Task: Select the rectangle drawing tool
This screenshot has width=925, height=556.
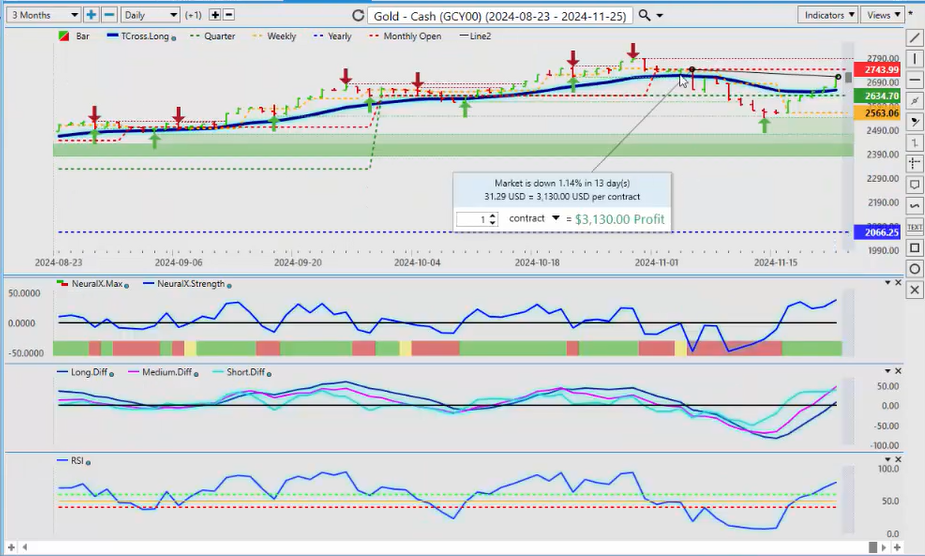Action: pyautogui.click(x=914, y=248)
